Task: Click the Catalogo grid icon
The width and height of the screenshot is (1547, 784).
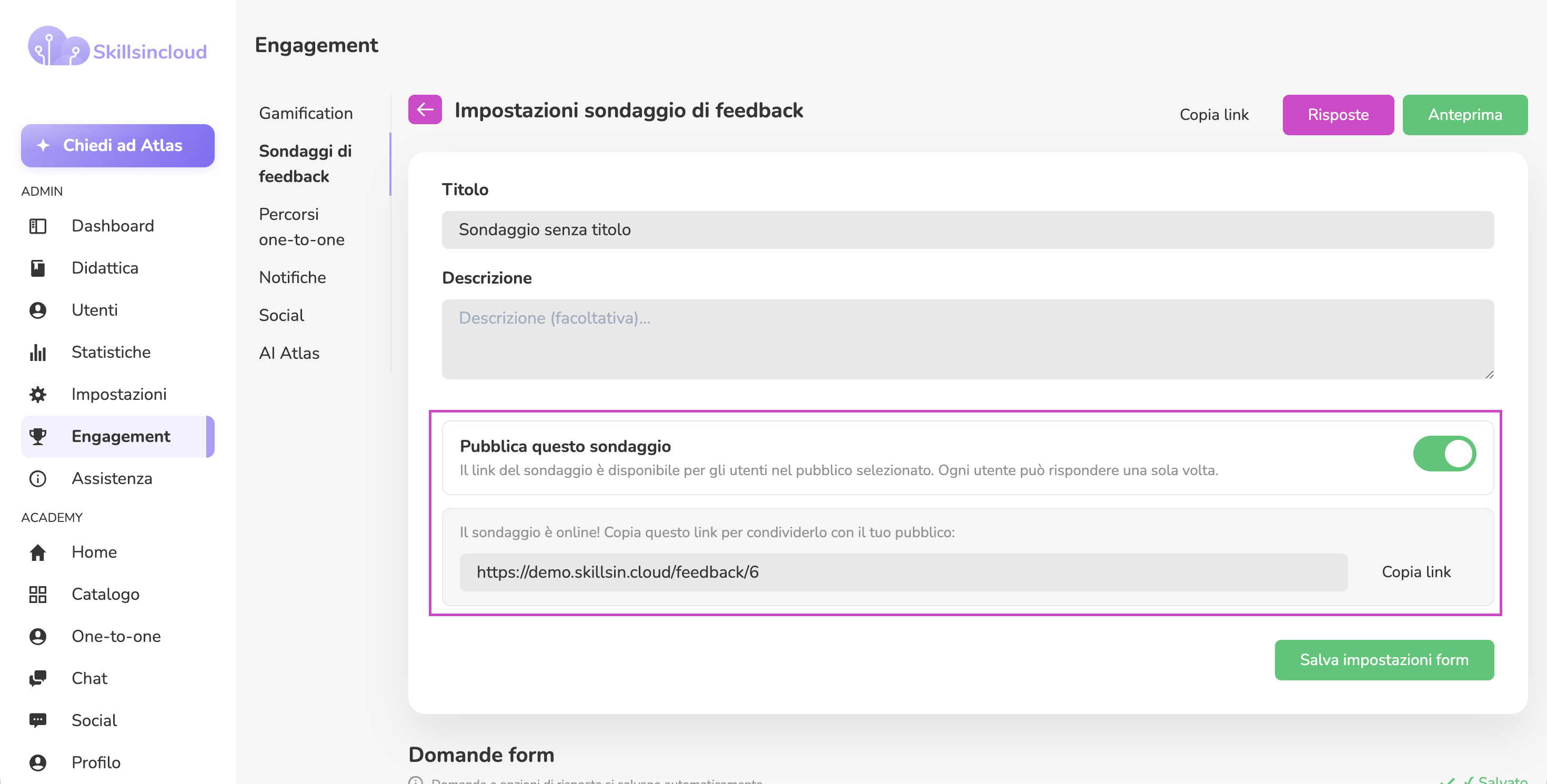Action: 38,594
